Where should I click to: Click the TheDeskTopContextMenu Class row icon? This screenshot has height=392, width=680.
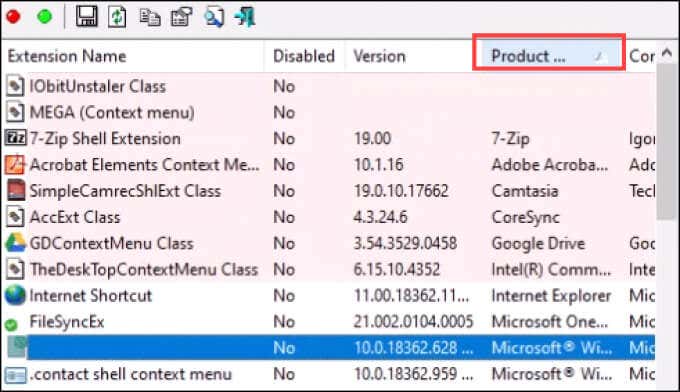point(15,269)
